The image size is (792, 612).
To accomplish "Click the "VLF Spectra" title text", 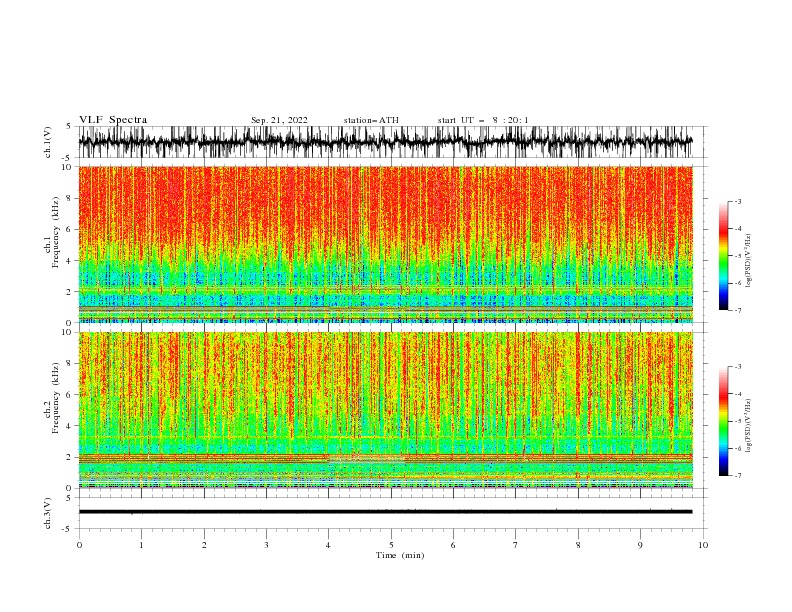I will click(113, 120).
